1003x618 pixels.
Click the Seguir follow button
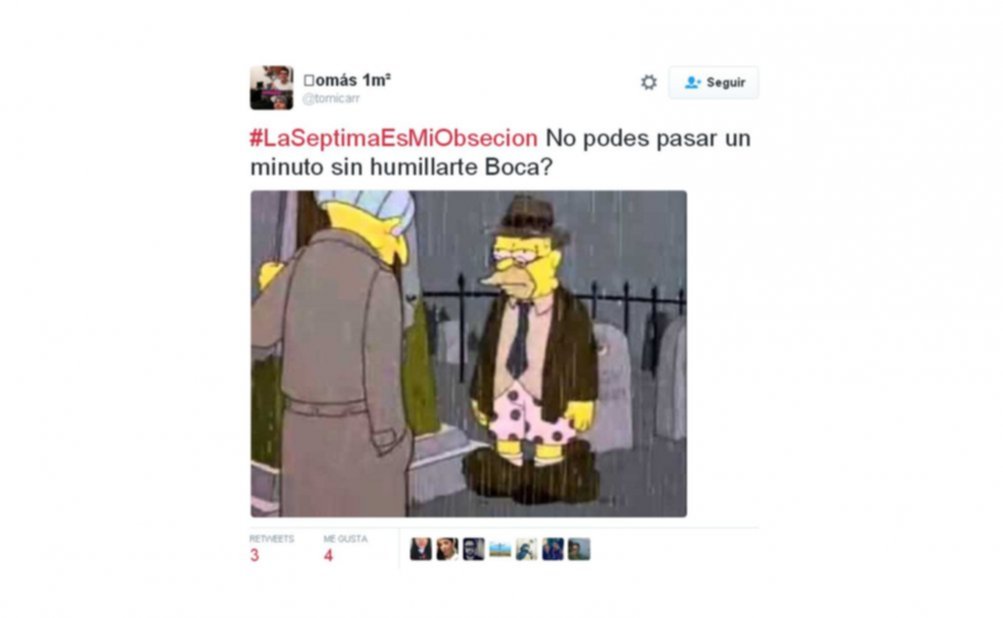714,83
